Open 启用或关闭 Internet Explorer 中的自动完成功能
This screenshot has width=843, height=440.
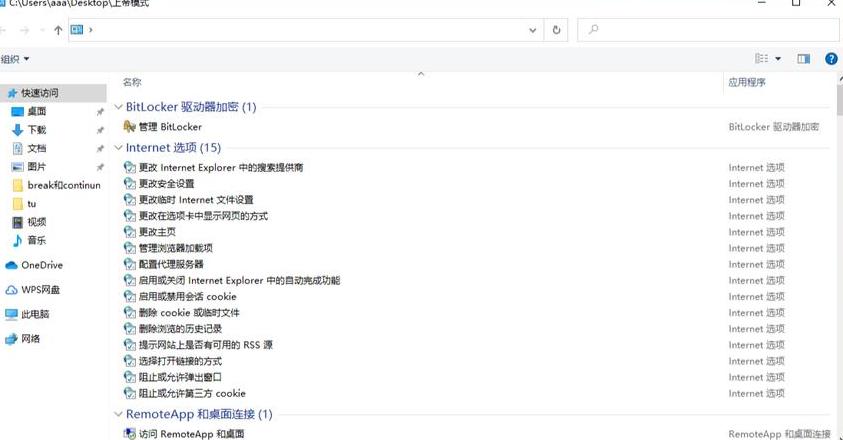(x=239, y=280)
